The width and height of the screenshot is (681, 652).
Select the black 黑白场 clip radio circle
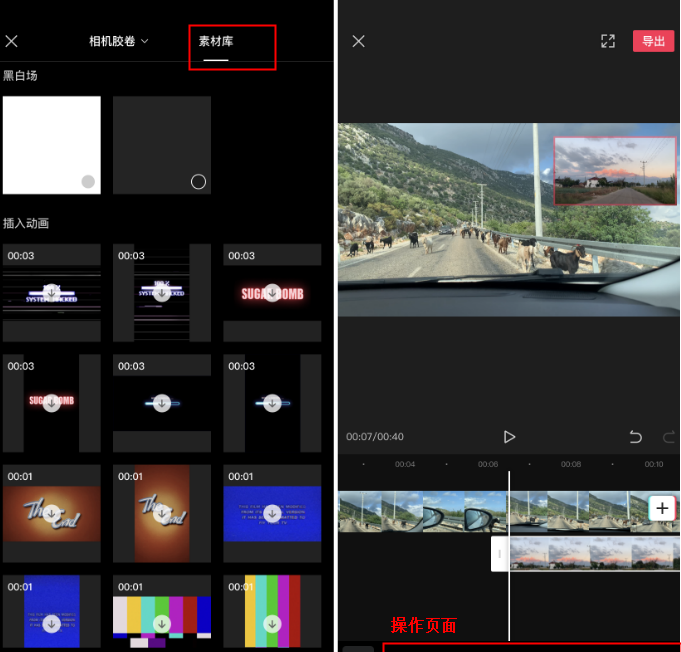198,181
